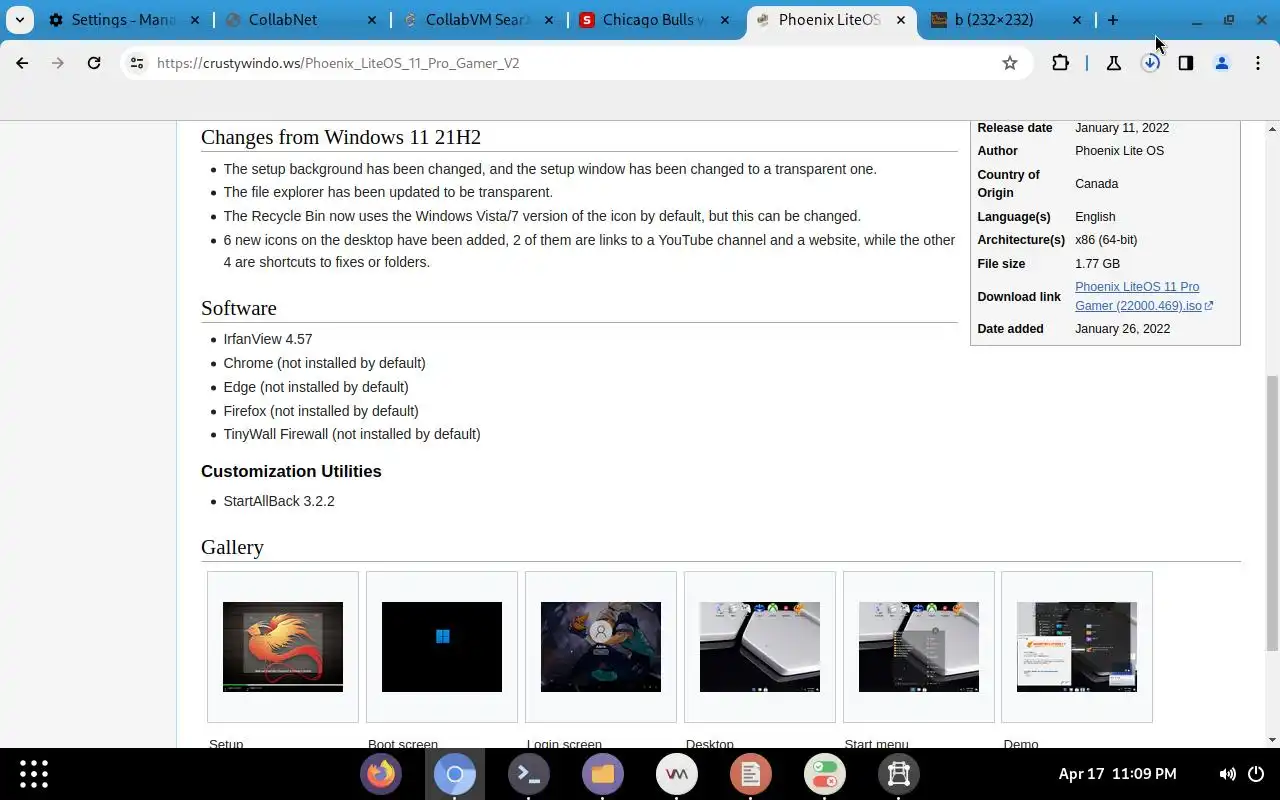The height and width of the screenshot is (800, 1280).
Task: Open the file manager taskbar icon
Action: tap(603, 774)
